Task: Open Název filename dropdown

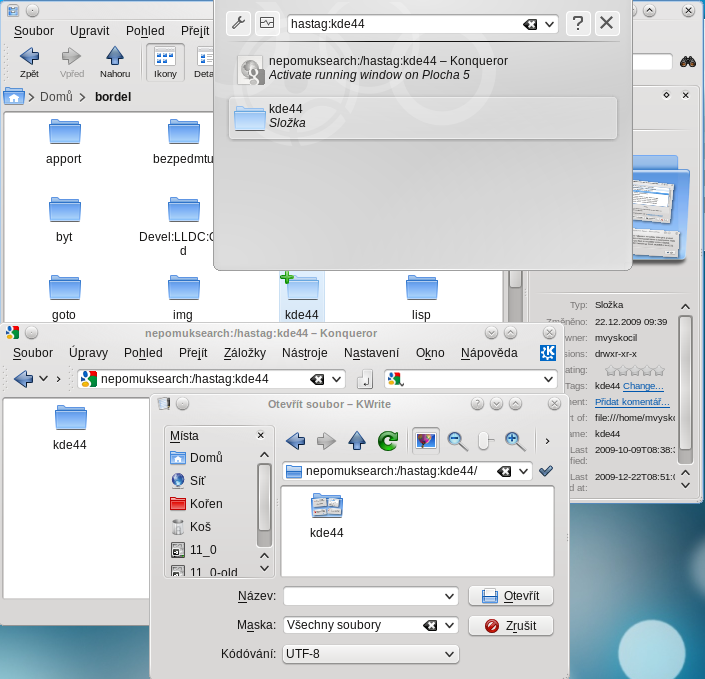Action: pyautogui.click(x=449, y=596)
